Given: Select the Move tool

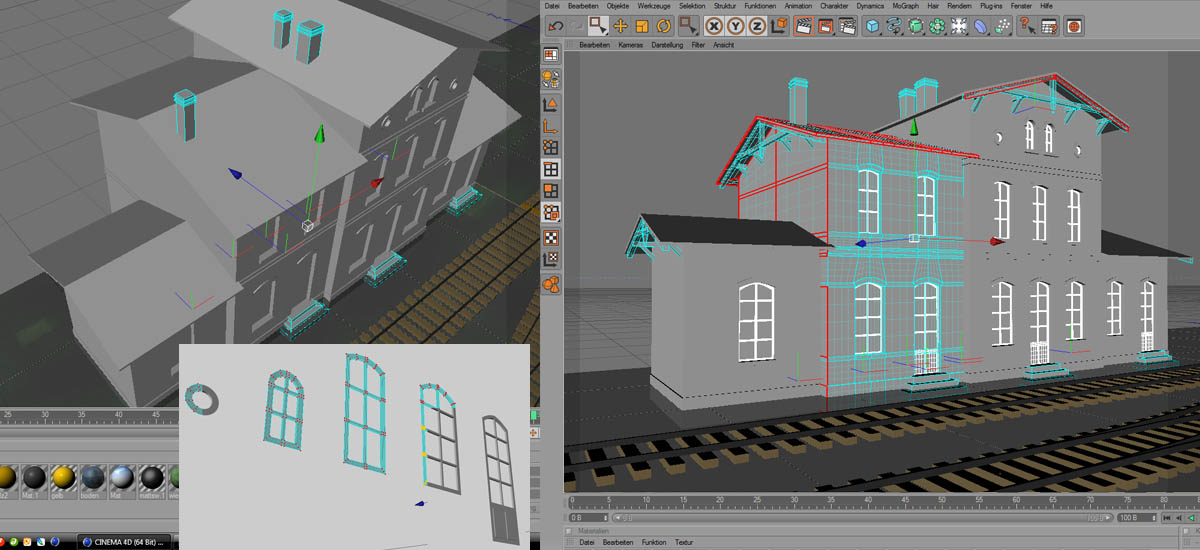Looking at the screenshot, I should point(620,26).
